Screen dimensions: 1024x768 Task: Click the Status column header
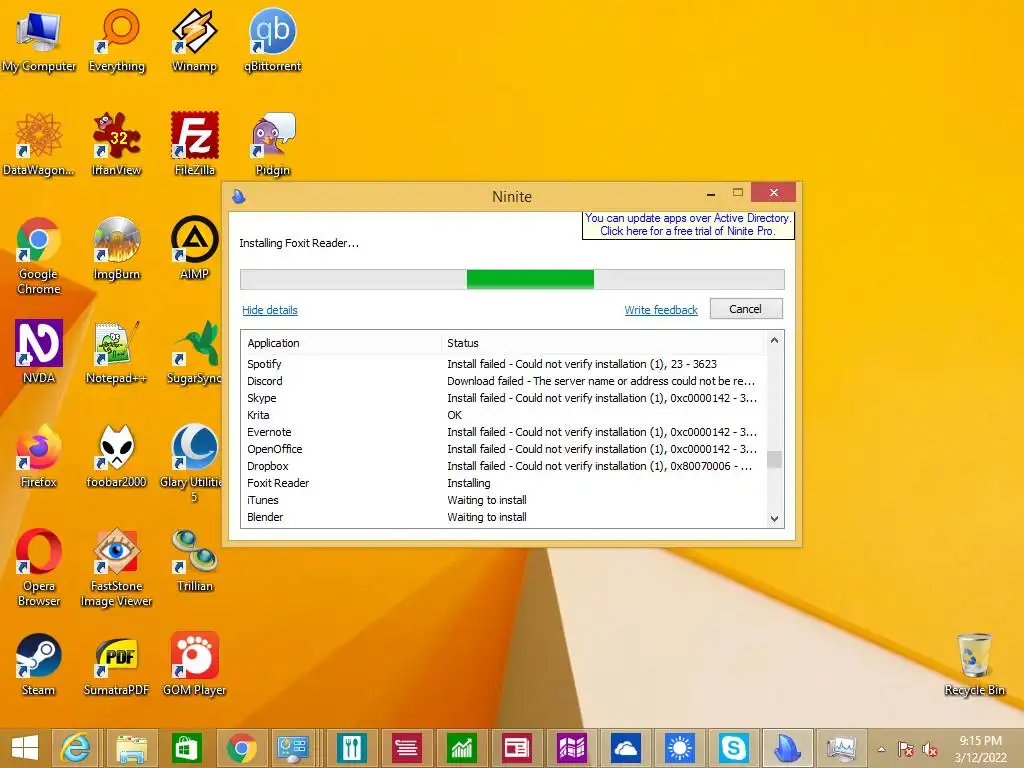pyautogui.click(x=602, y=343)
